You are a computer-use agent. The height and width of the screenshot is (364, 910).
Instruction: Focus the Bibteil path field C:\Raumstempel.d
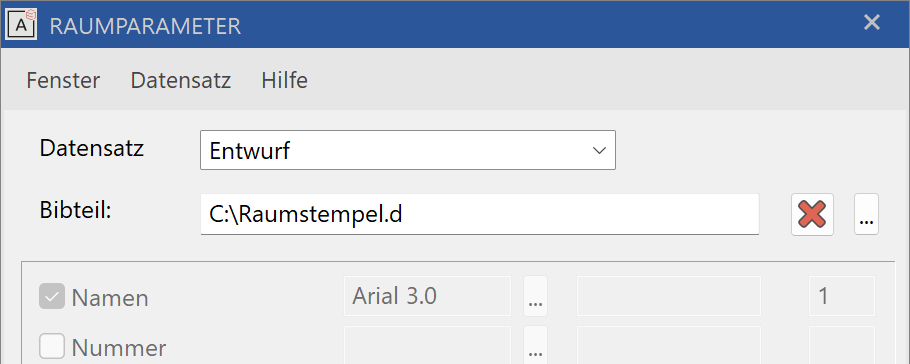479,214
